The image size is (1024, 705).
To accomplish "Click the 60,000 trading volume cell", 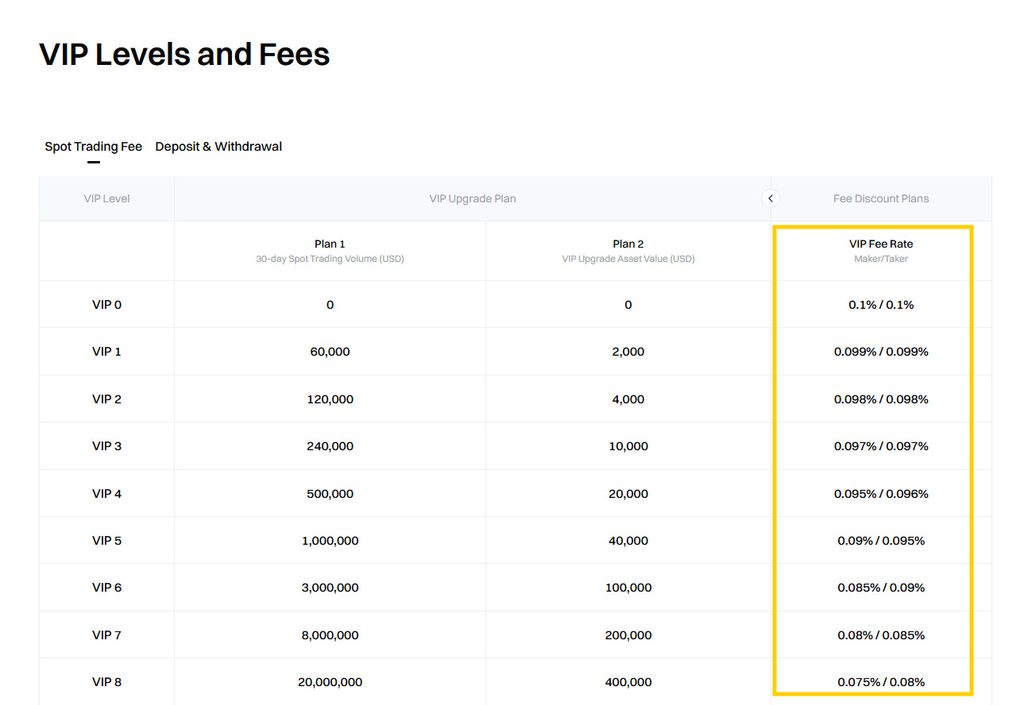I will [330, 352].
